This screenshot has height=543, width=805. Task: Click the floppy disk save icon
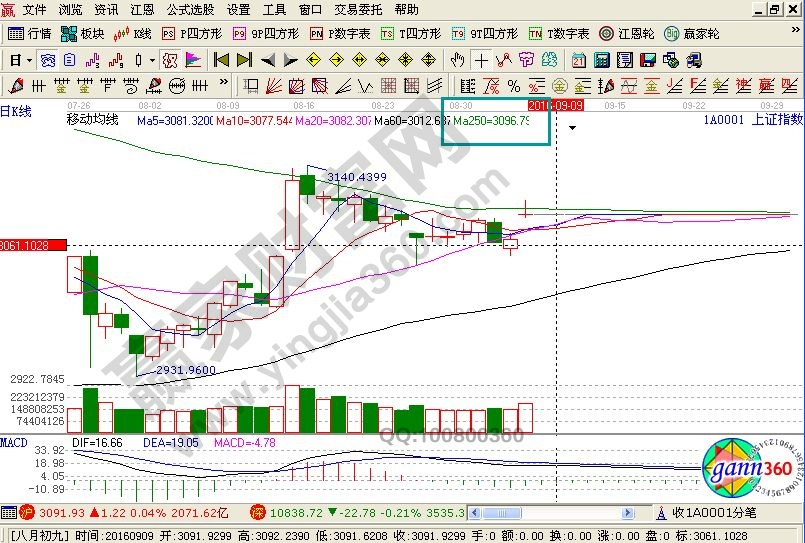(x=647, y=59)
